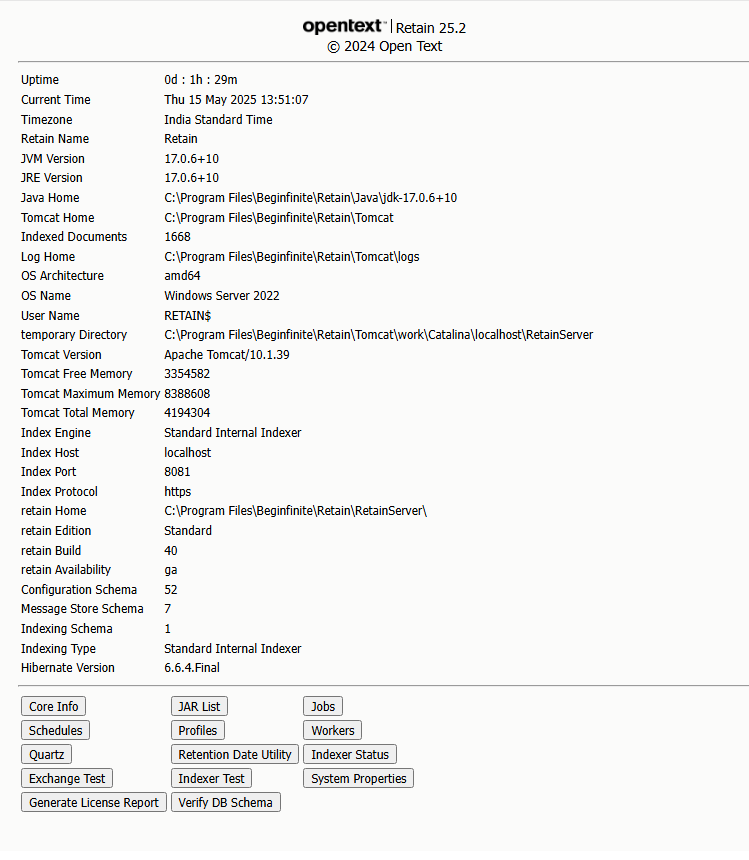Click the temporary Directory RetainServer path
This screenshot has height=860, width=749.
pos(378,335)
